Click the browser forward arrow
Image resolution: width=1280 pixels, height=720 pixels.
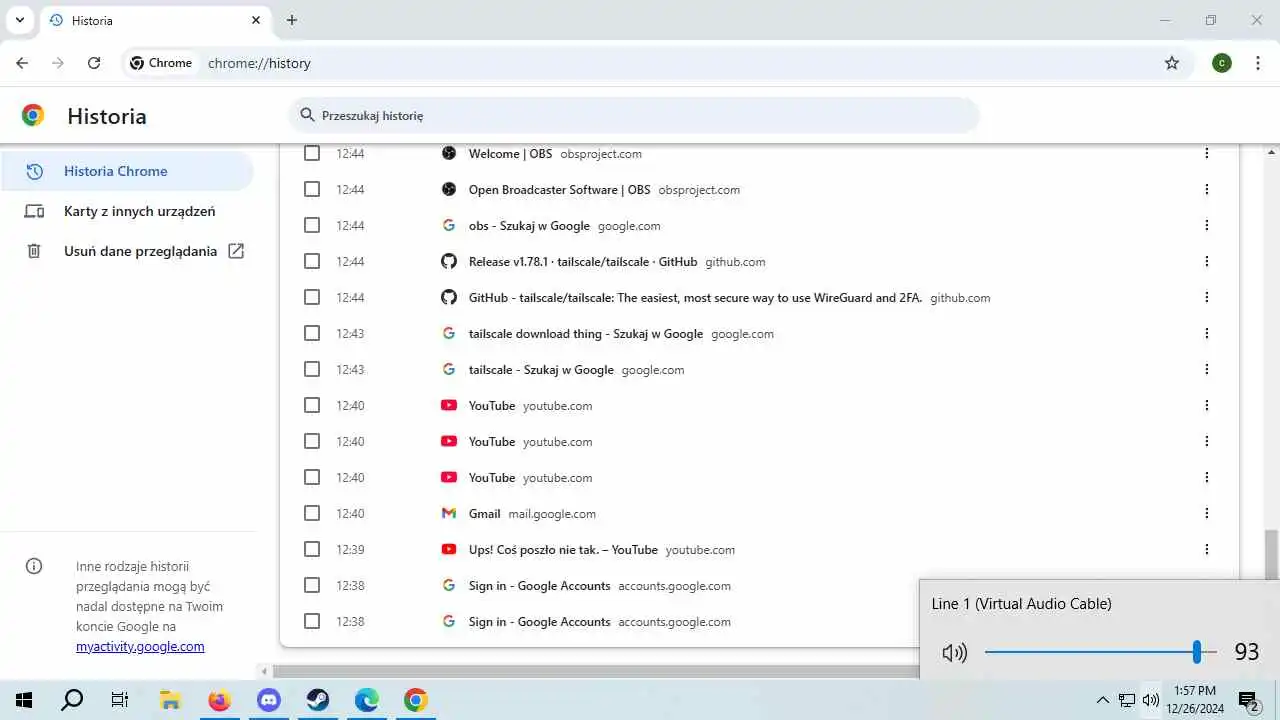pyautogui.click(x=58, y=63)
